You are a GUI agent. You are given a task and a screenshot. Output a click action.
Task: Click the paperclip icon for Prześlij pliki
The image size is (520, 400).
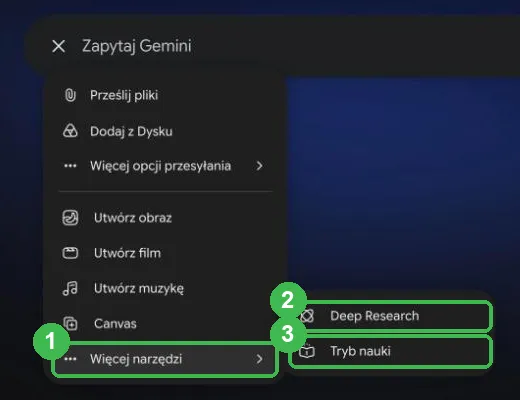70,95
